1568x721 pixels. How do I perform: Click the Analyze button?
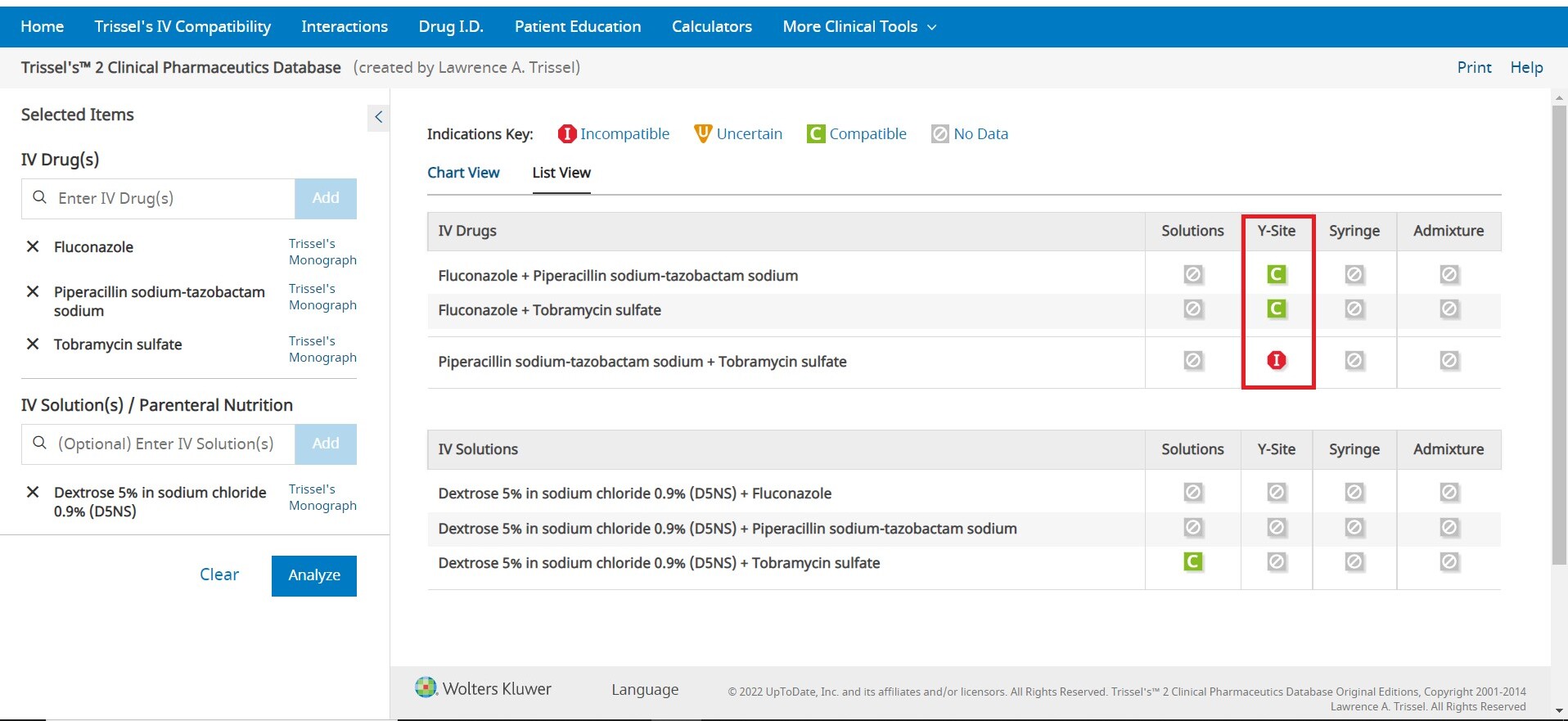click(x=314, y=575)
